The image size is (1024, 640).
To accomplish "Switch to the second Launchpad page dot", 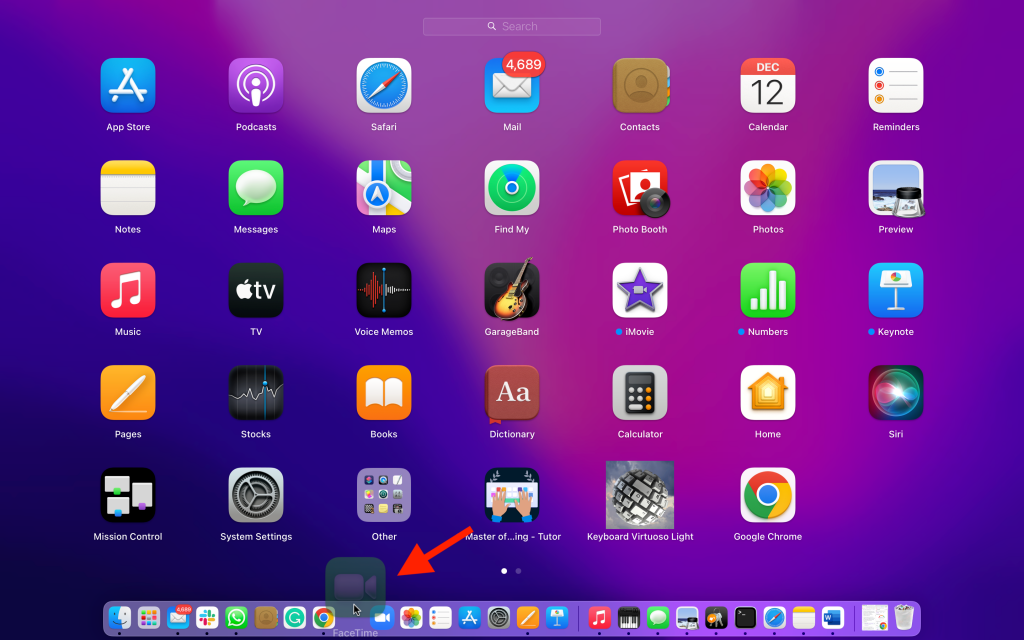I will click(519, 571).
